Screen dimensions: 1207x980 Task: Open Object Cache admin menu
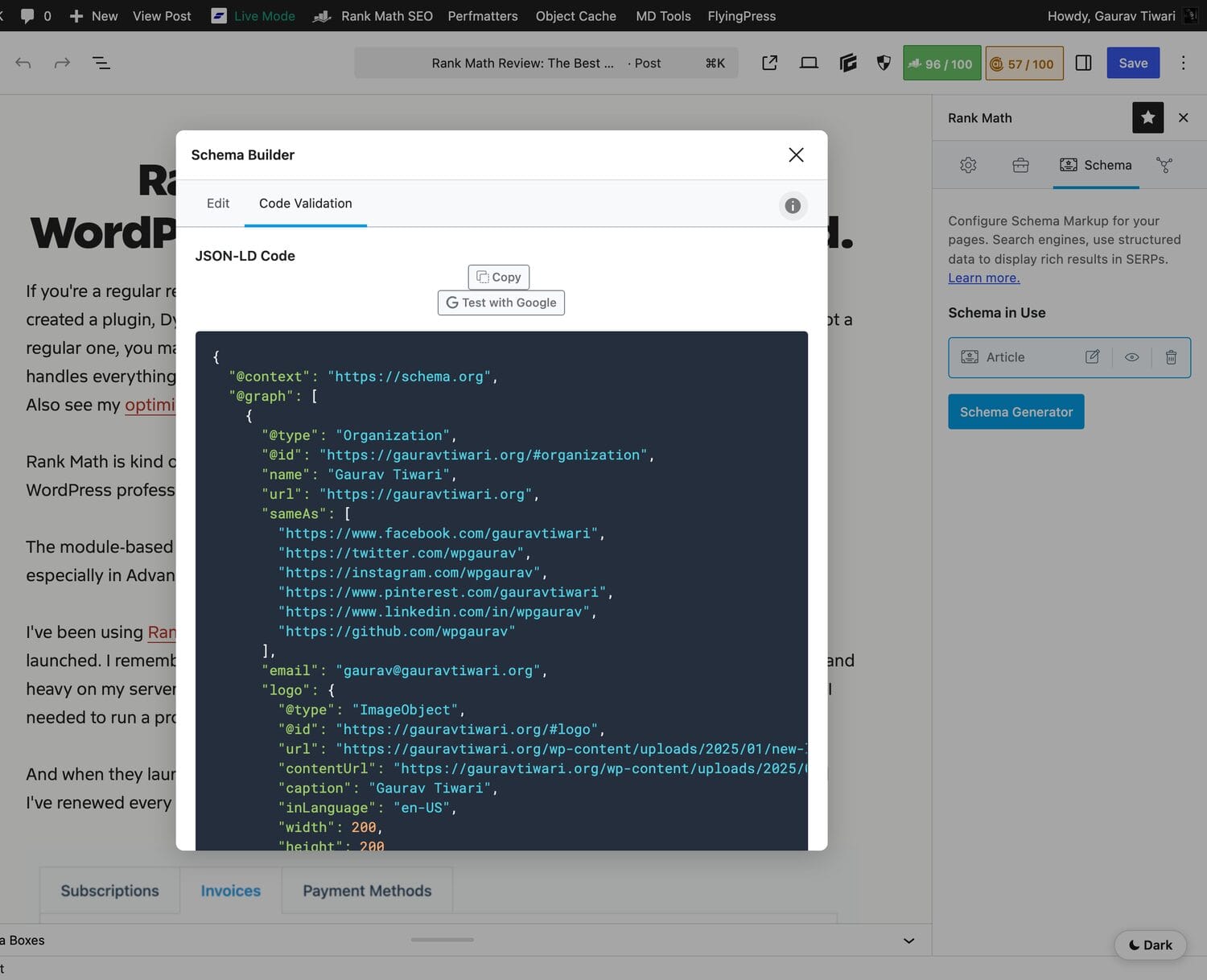coord(576,16)
